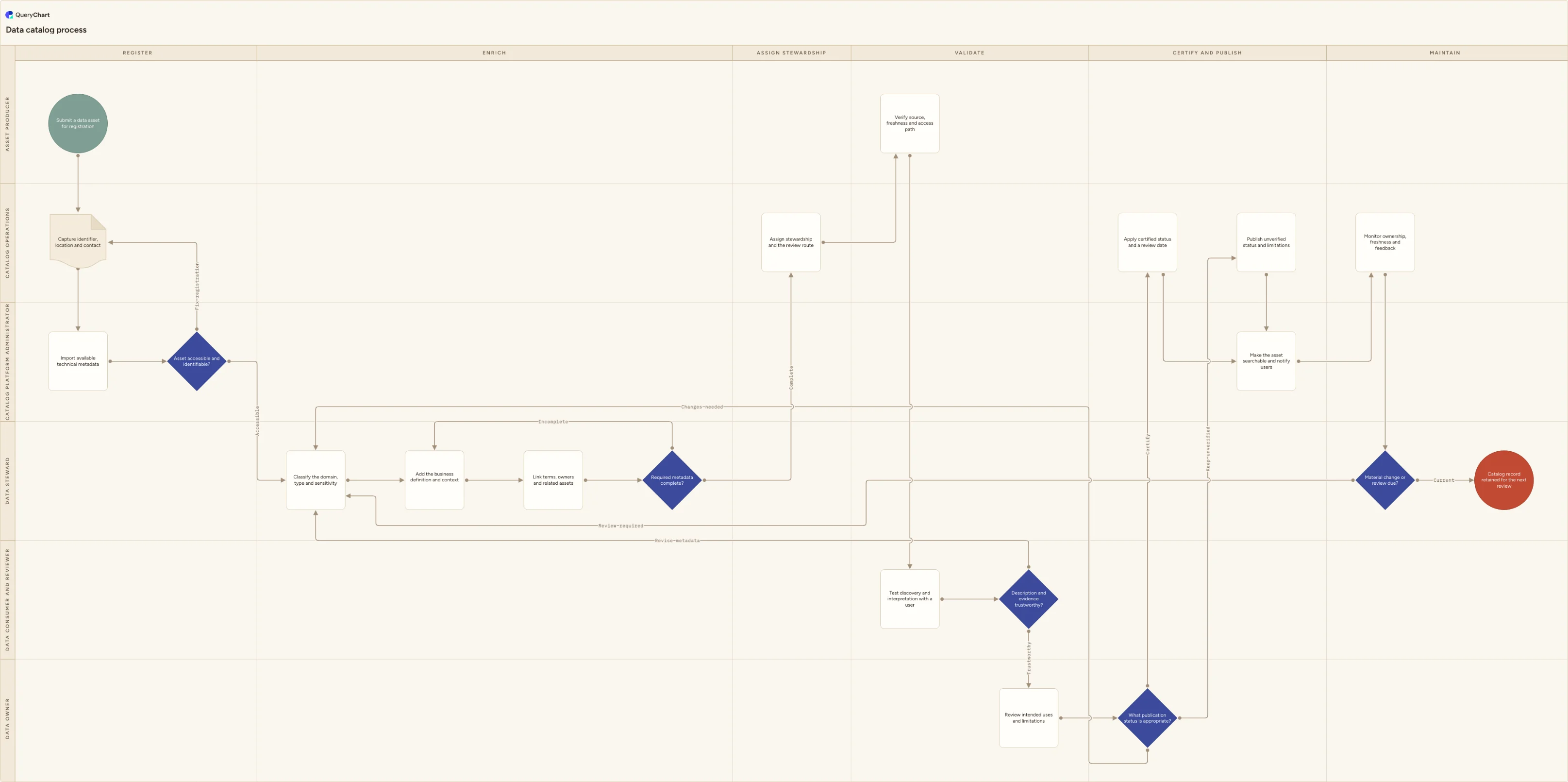The height and width of the screenshot is (782, 1568).
Task: Click the 'Changes-needed' edge label
Action: pos(702,407)
